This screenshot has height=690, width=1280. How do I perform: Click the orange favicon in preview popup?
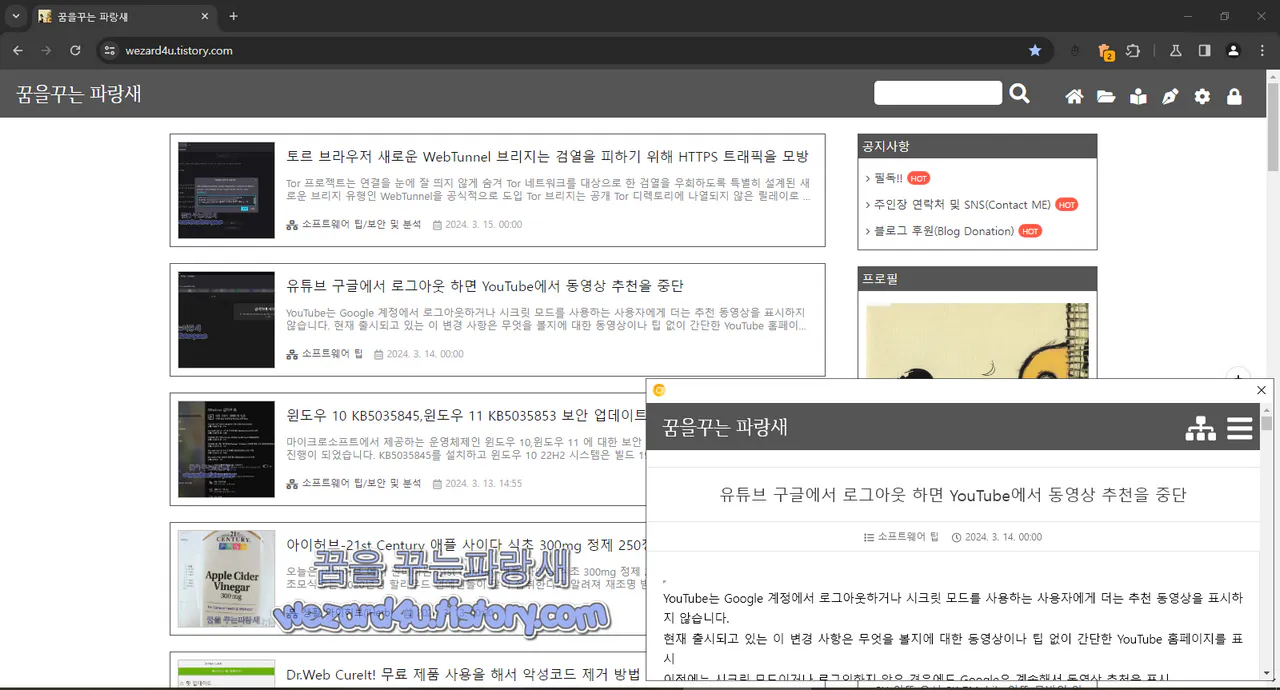[659, 390]
